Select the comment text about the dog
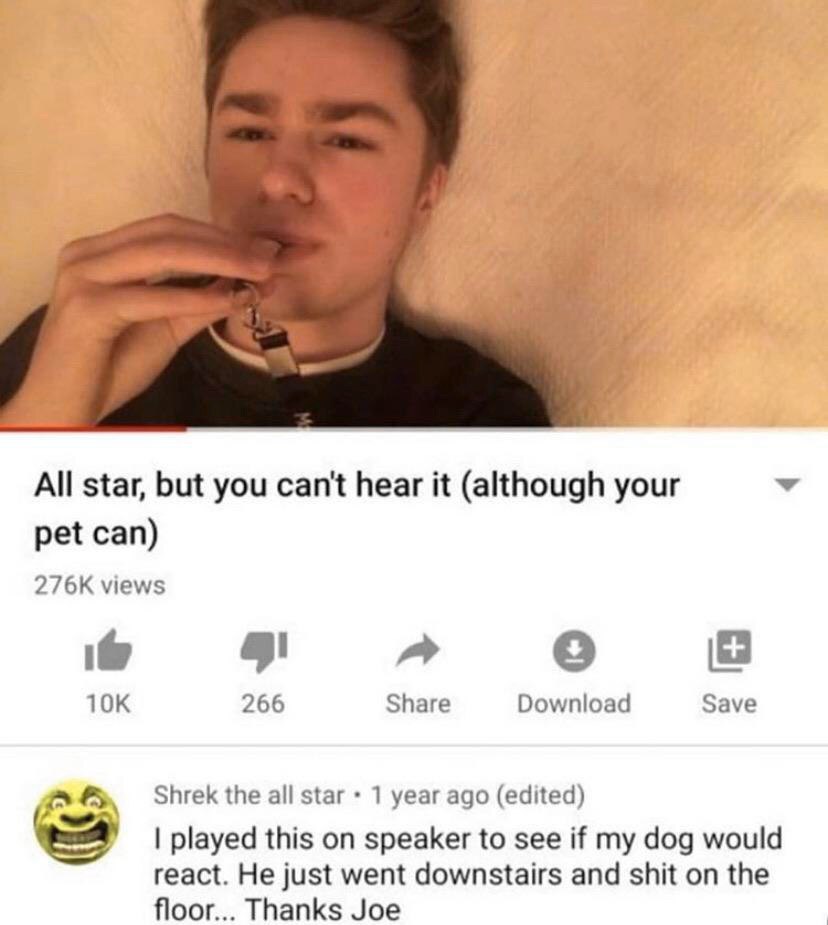828x925 pixels. click(x=468, y=874)
